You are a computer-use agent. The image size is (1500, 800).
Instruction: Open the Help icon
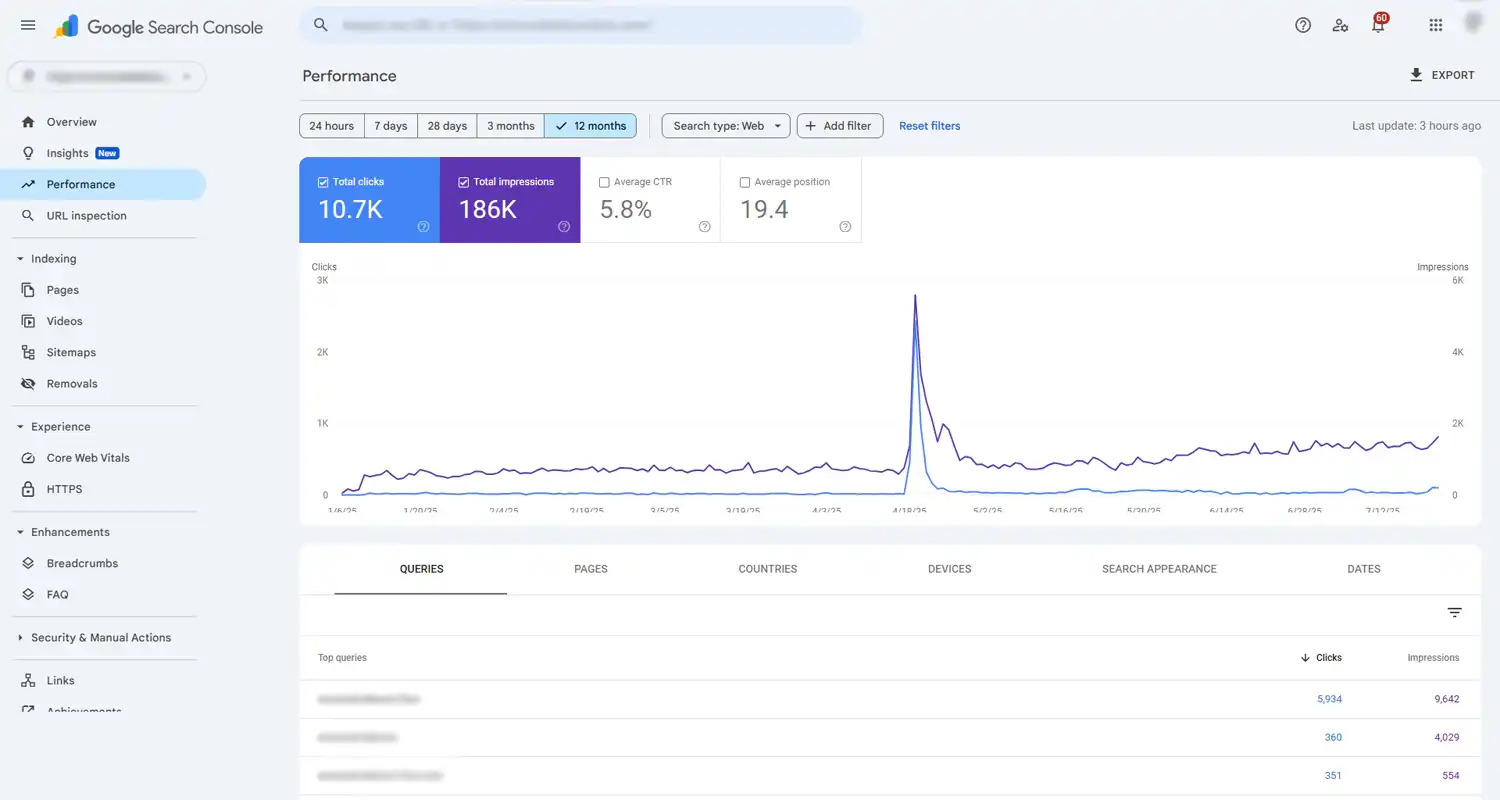(1303, 25)
